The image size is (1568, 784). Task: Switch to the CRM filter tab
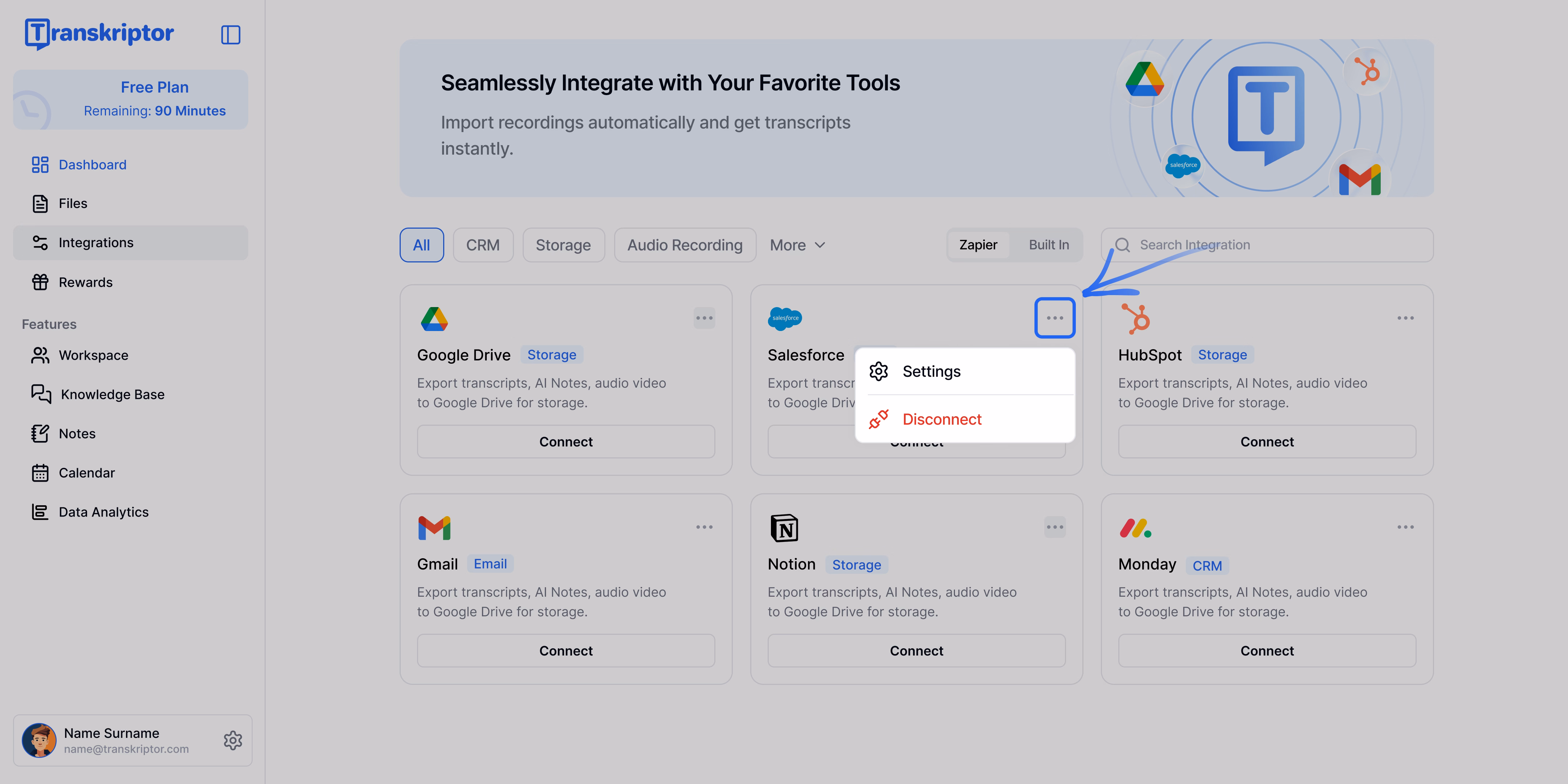483,245
